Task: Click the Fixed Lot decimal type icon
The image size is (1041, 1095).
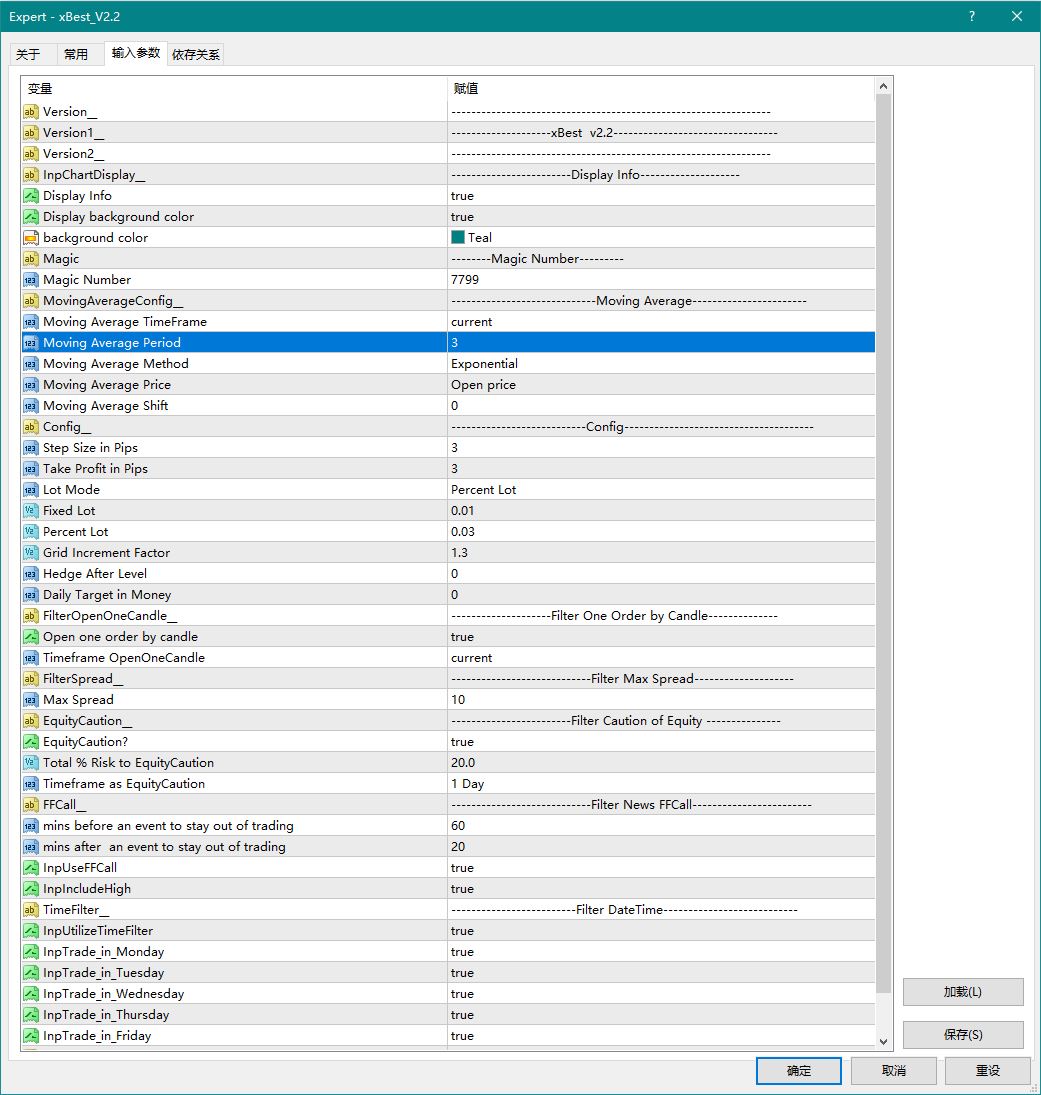Action: coord(30,511)
